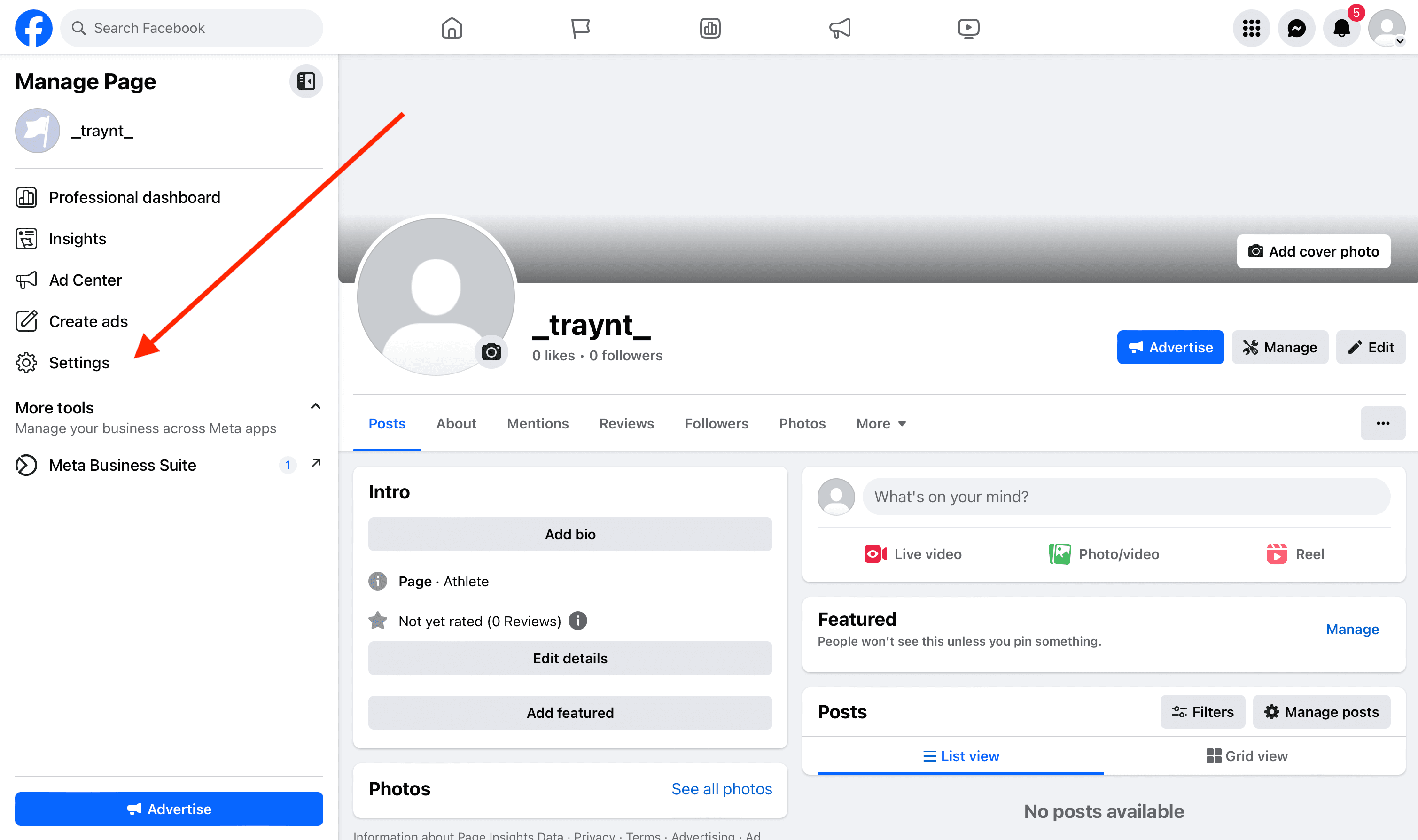Image resolution: width=1418 pixels, height=840 pixels.
Task: Open the notifications bell icon
Action: point(1341,28)
